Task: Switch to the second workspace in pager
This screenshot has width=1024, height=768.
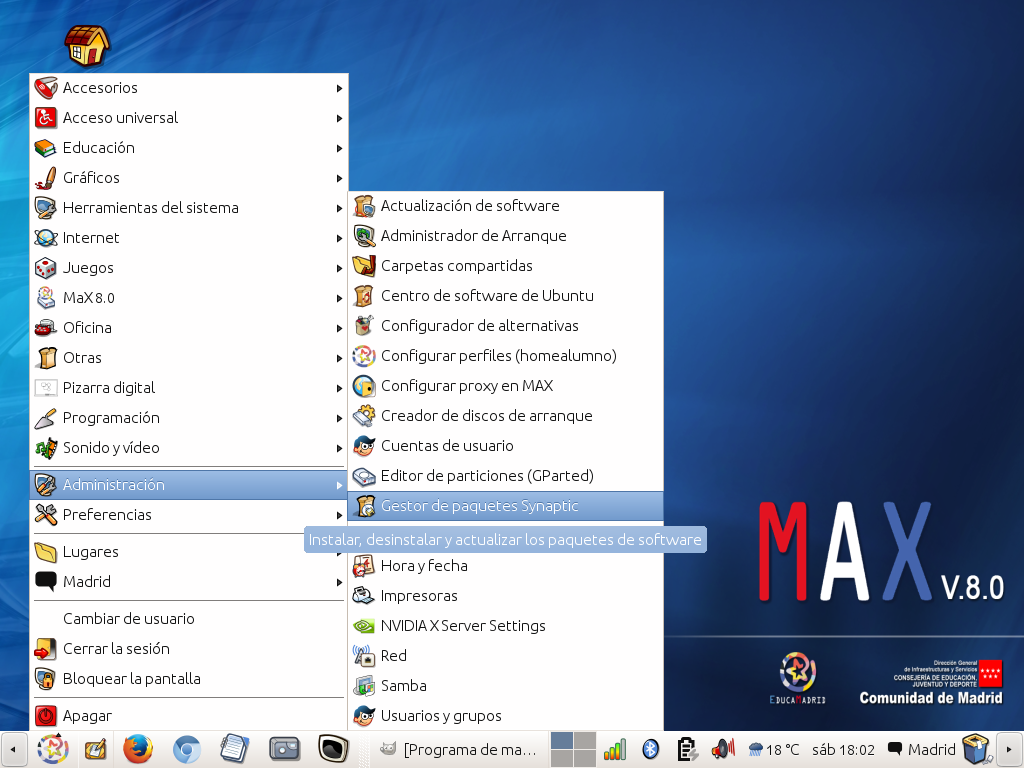Action: pos(585,741)
